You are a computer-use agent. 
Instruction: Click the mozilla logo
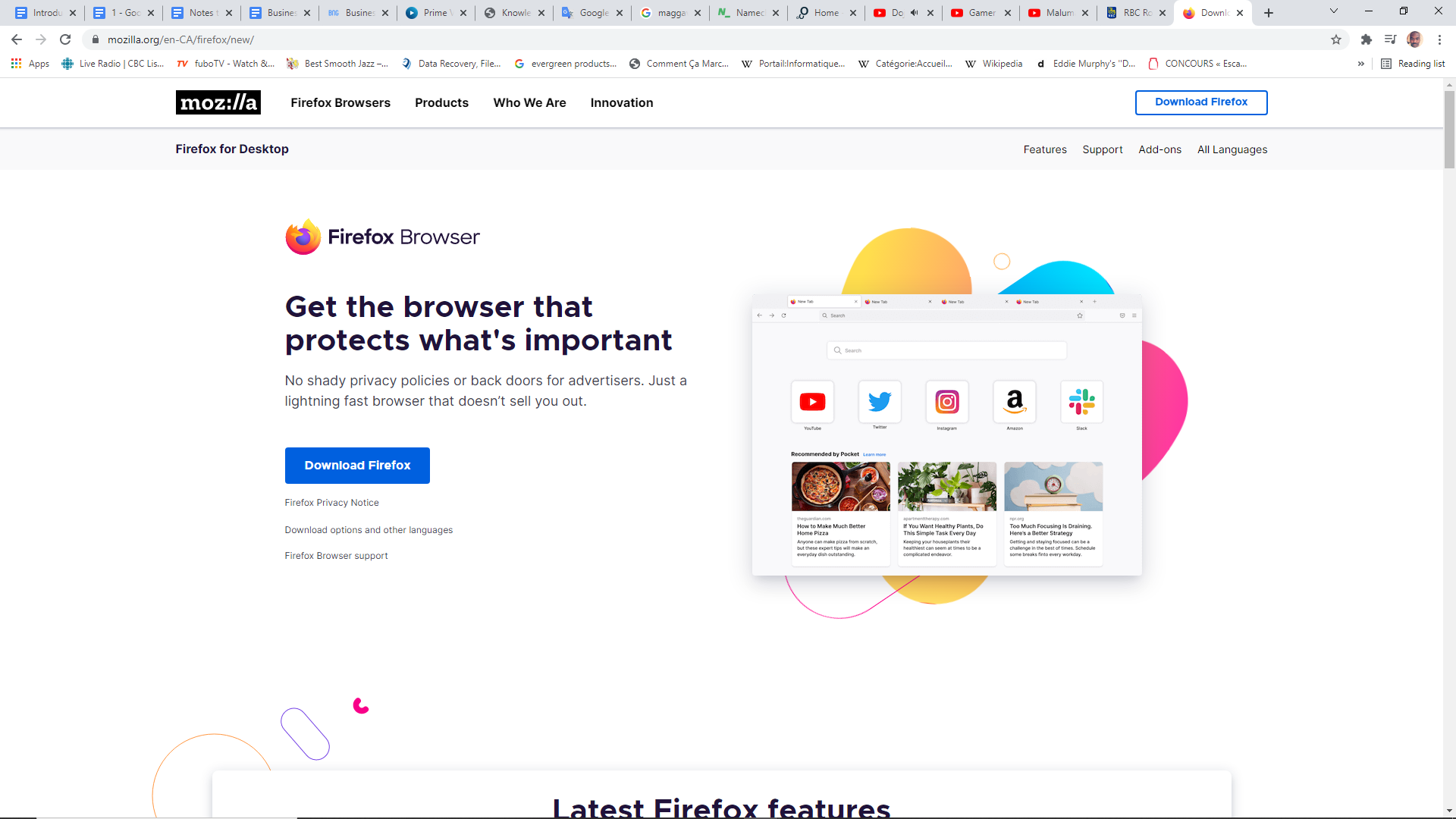click(218, 102)
